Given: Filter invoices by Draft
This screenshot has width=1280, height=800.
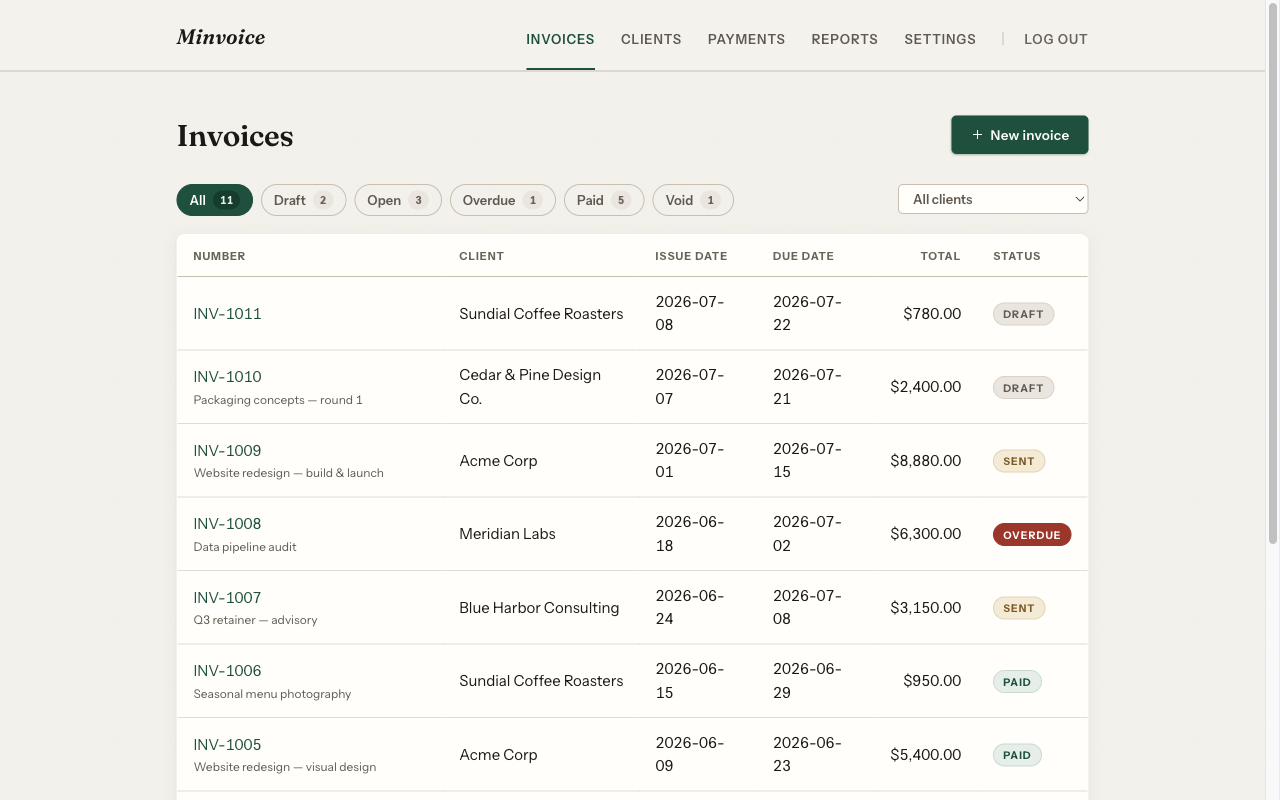Looking at the screenshot, I should click(303, 200).
